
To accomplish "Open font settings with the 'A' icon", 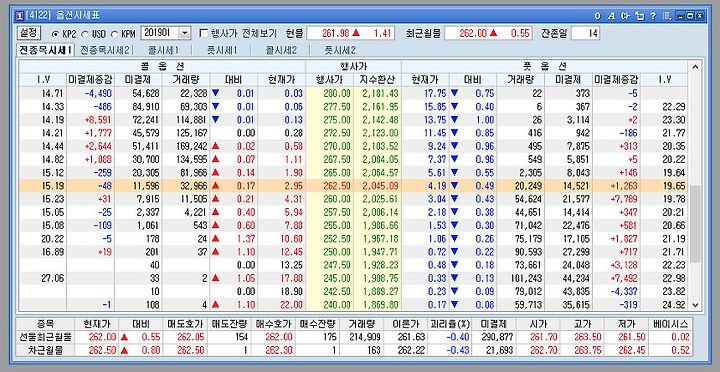I will (x=611, y=17).
